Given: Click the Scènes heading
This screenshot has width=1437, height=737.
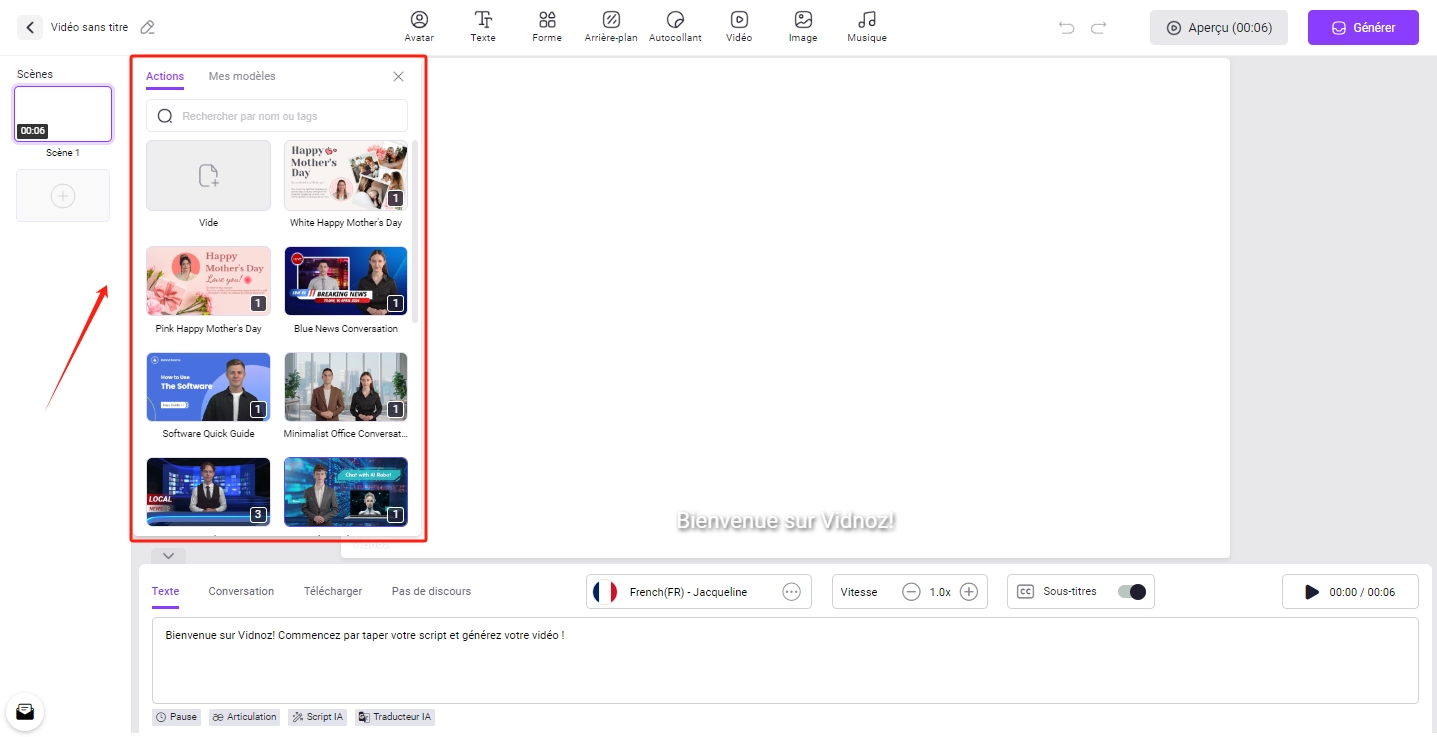Looking at the screenshot, I should pos(35,74).
